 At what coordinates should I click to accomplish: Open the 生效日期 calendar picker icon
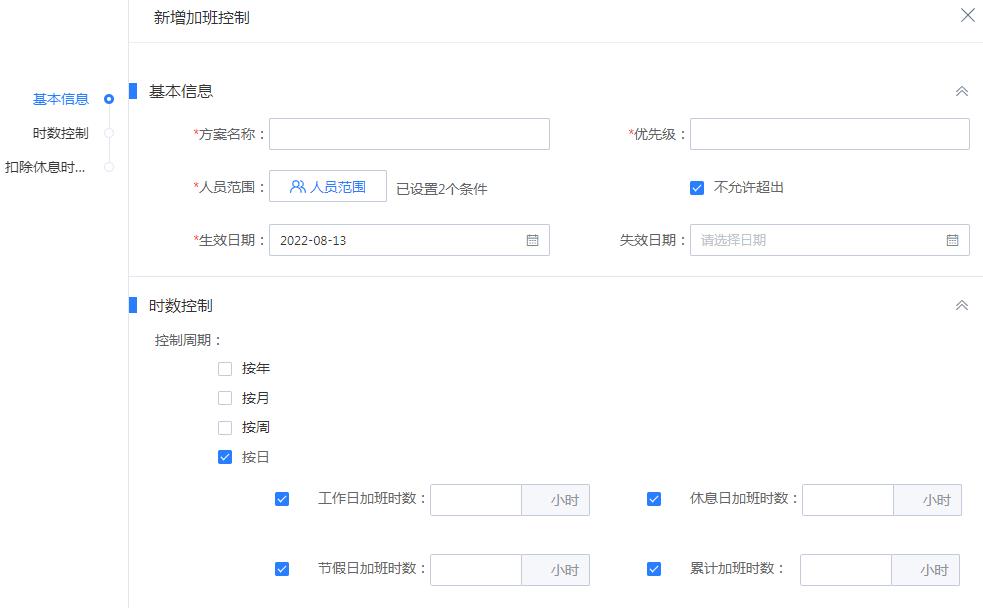(x=534, y=240)
